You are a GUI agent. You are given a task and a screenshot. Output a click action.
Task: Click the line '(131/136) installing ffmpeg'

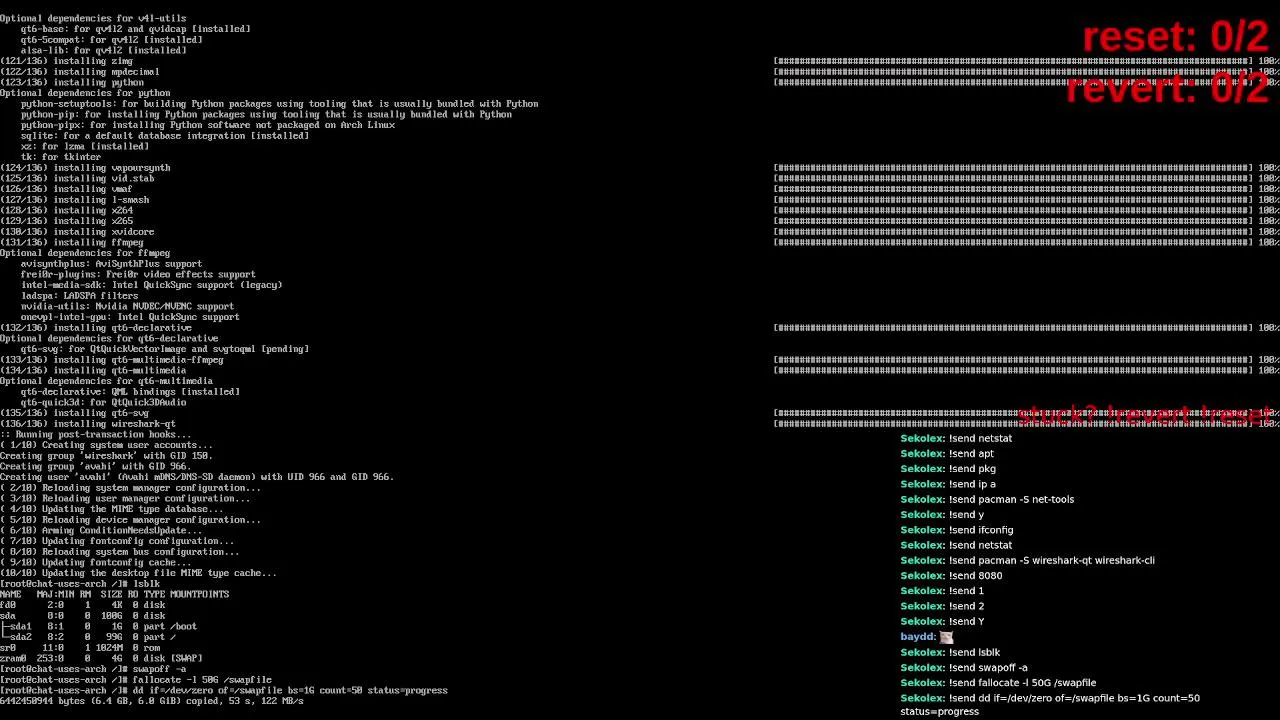[x=72, y=243]
